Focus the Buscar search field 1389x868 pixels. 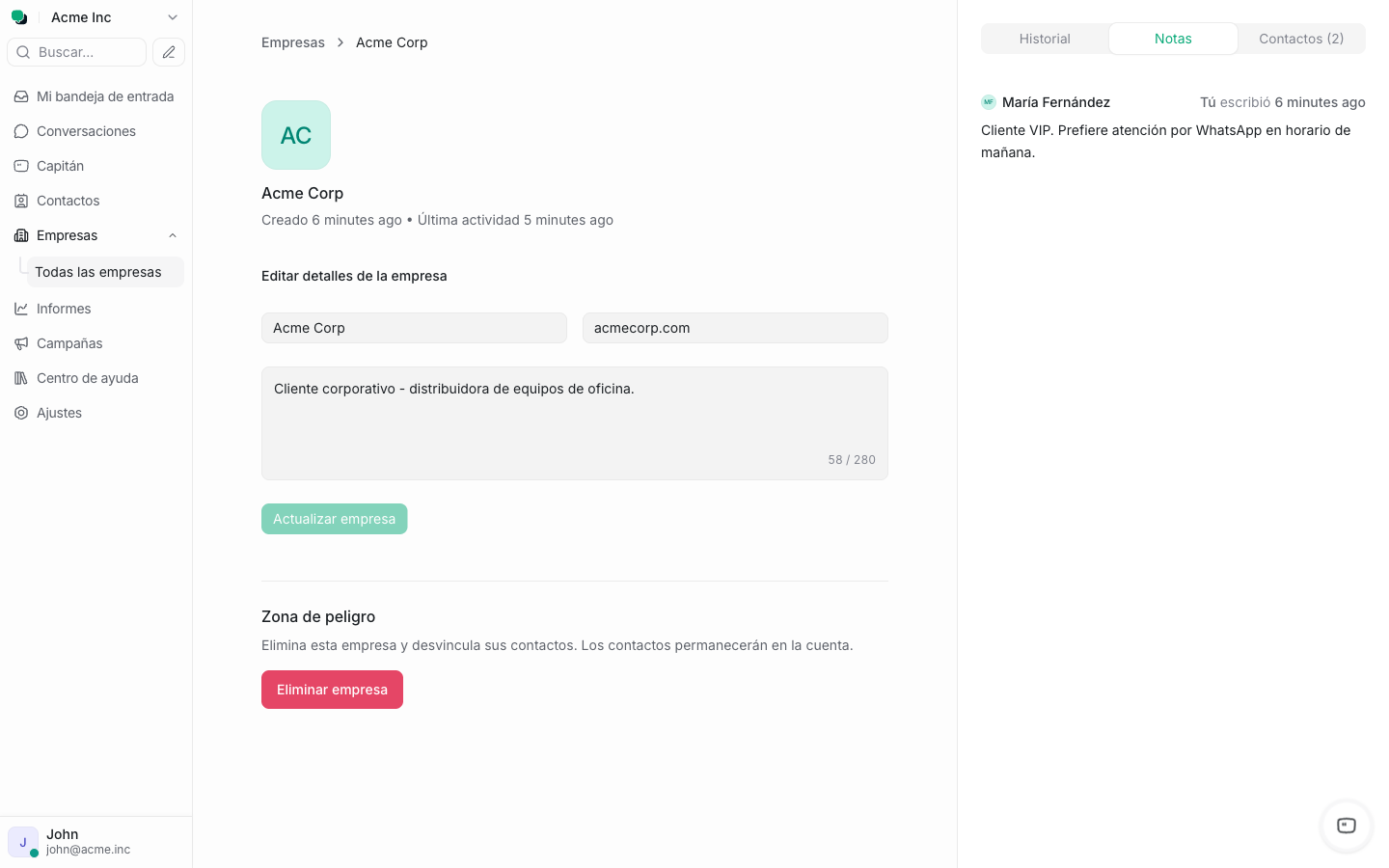pyautogui.click(x=77, y=52)
